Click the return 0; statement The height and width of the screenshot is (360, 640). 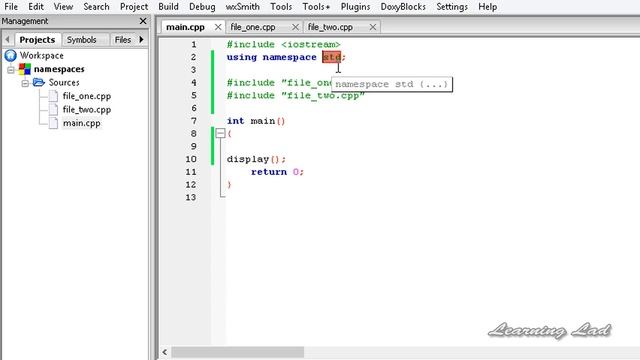tap(278, 172)
